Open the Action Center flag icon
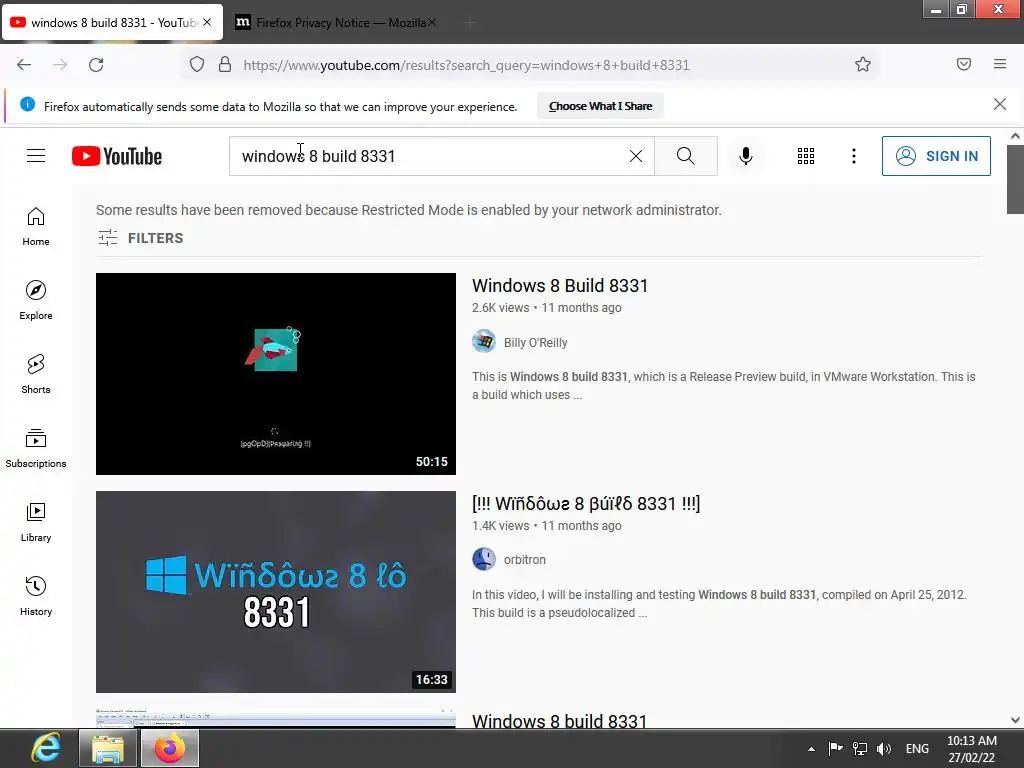This screenshot has height=768, width=1024. (835, 748)
